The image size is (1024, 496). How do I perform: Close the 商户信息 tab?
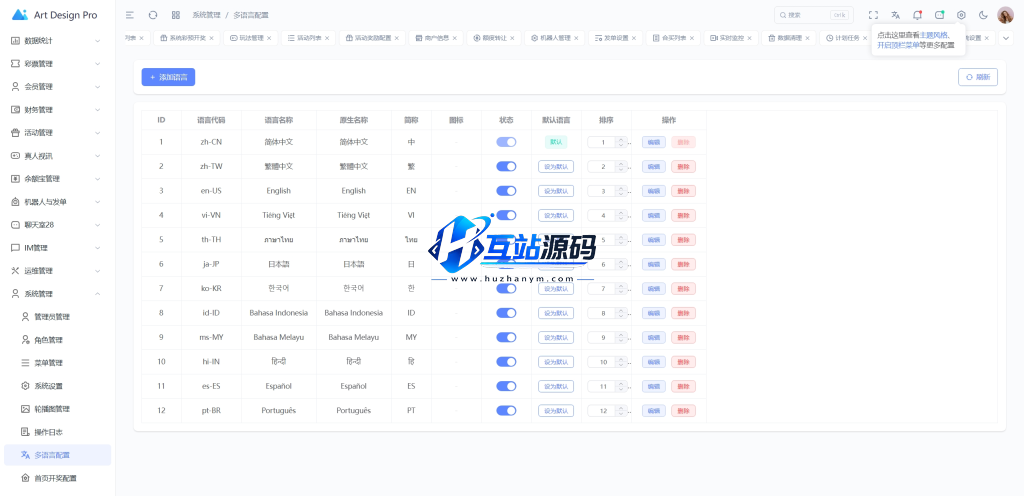(x=454, y=38)
